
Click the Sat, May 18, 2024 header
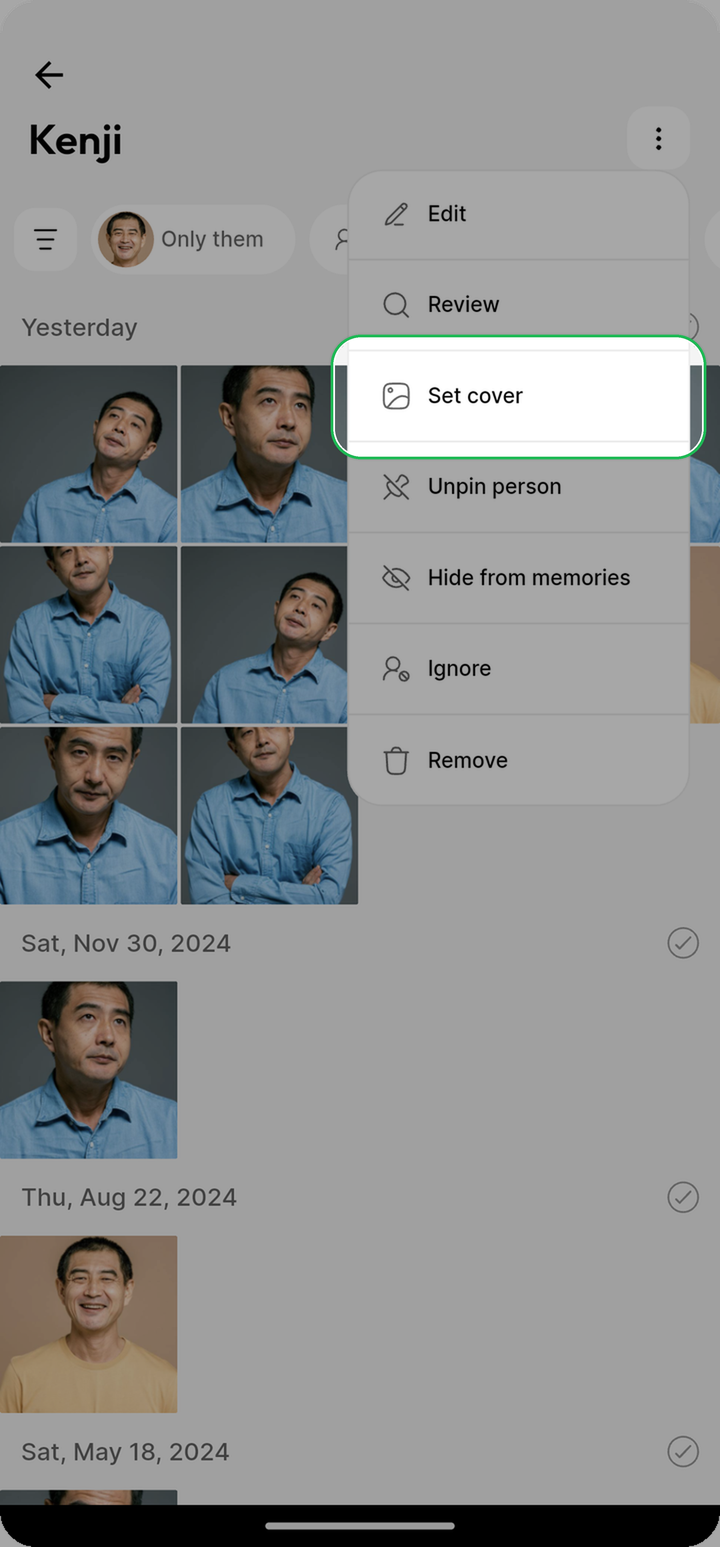coord(125,1452)
